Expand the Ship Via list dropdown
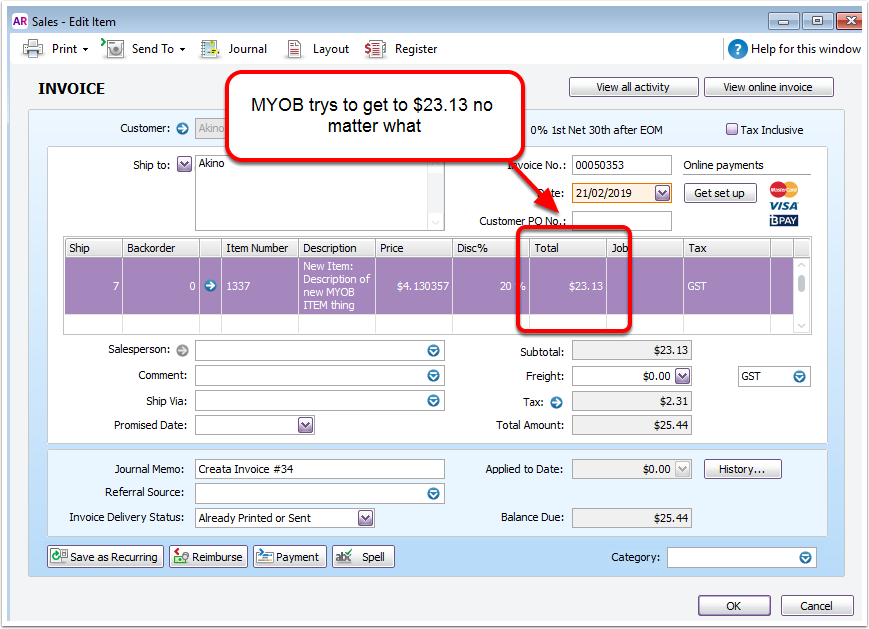The image size is (869, 629). 433,401
